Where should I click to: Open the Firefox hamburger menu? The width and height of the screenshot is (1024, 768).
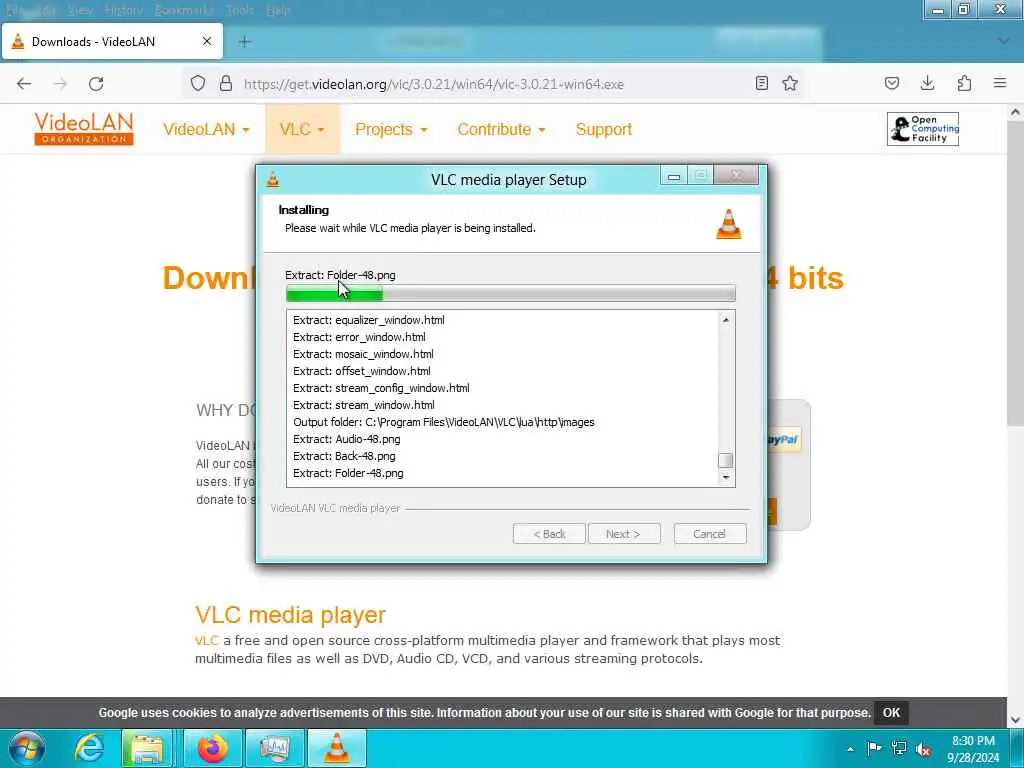(x=1000, y=83)
